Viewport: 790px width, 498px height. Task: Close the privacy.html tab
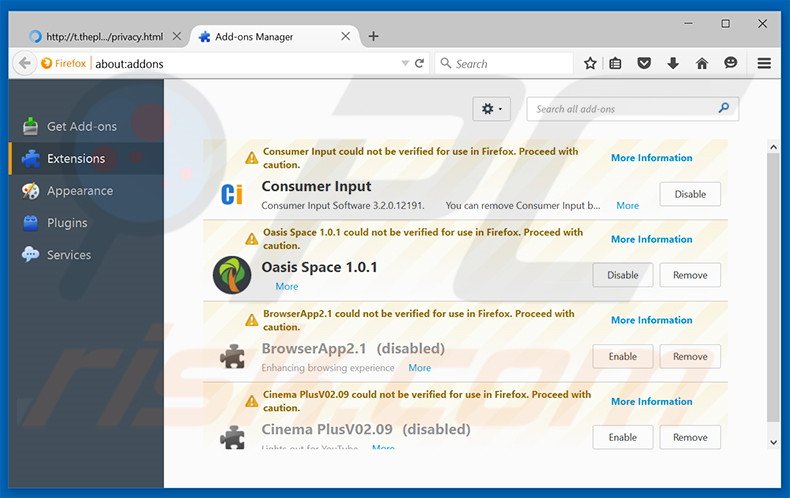click(x=177, y=36)
